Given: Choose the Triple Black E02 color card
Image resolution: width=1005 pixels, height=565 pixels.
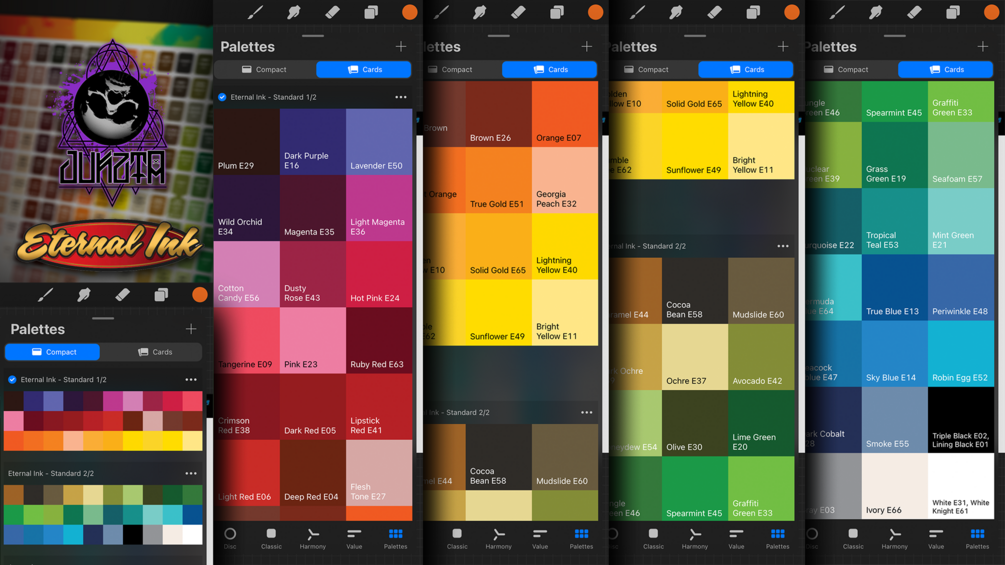Looking at the screenshot, I should [x=961, y=420].
